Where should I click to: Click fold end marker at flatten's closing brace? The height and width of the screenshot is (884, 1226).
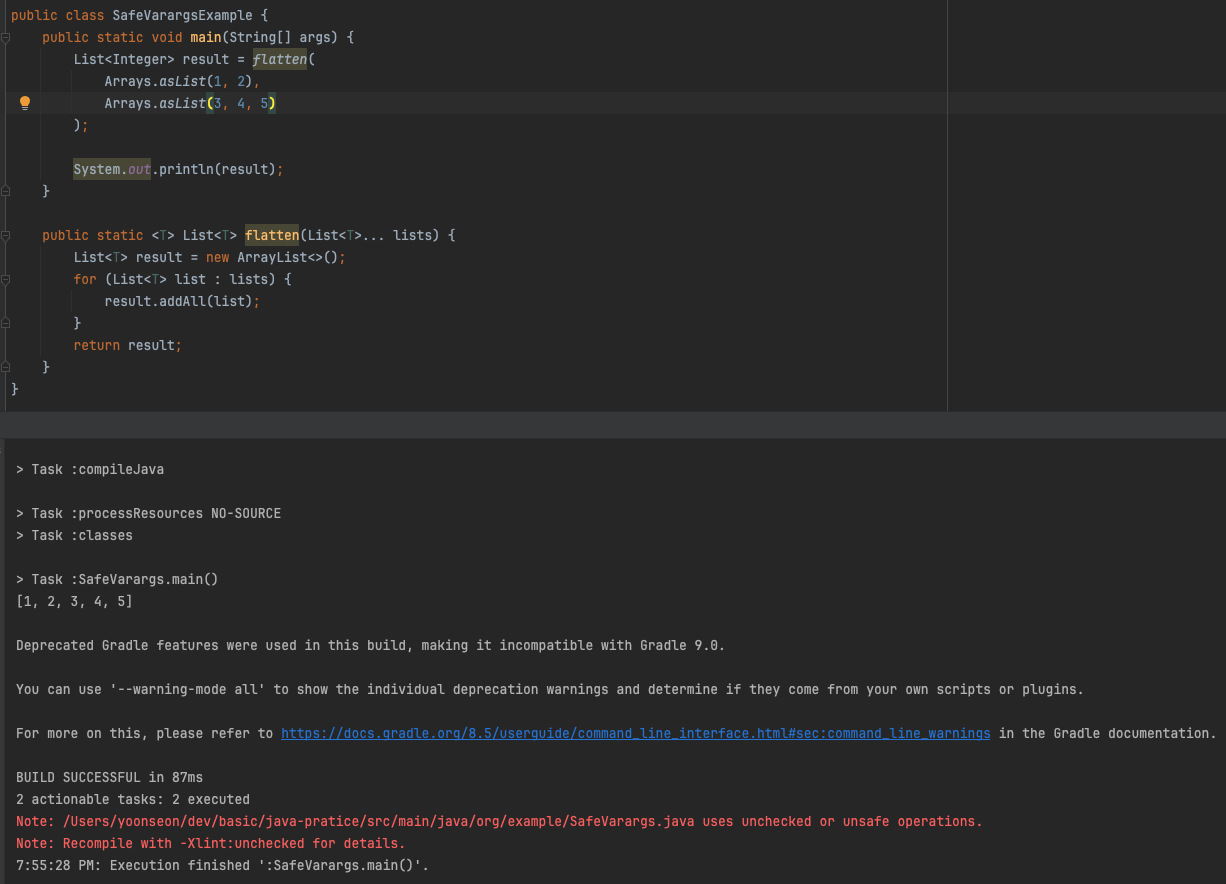coord(6,367)
